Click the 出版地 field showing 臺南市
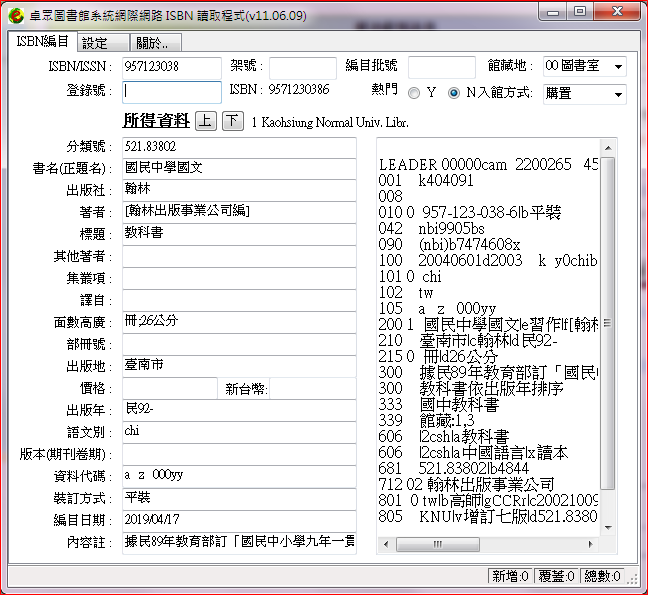The image size is (648, 595). pyautogui.click(x=239, y=367)
